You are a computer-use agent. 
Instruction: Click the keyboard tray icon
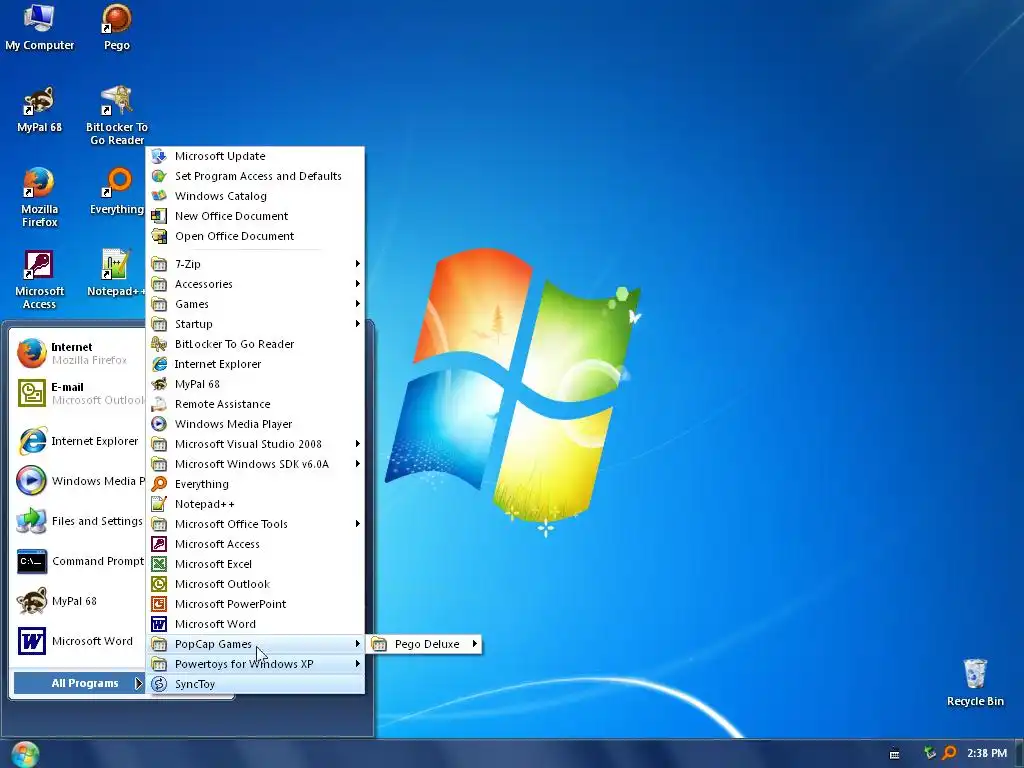coord(894,754)
